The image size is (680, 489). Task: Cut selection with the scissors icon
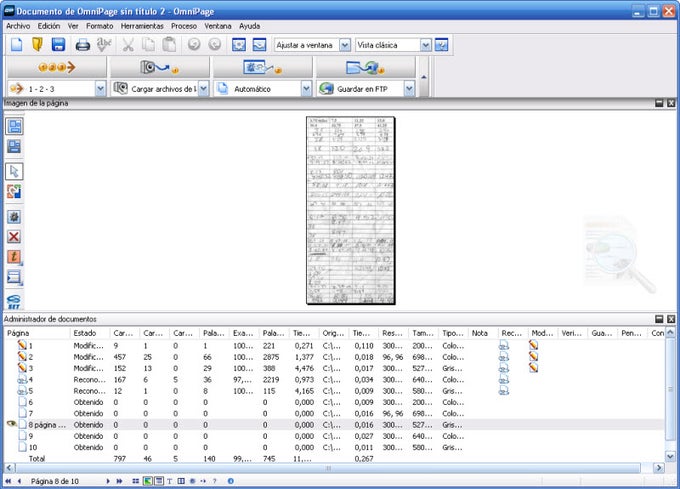coord(128,45)
